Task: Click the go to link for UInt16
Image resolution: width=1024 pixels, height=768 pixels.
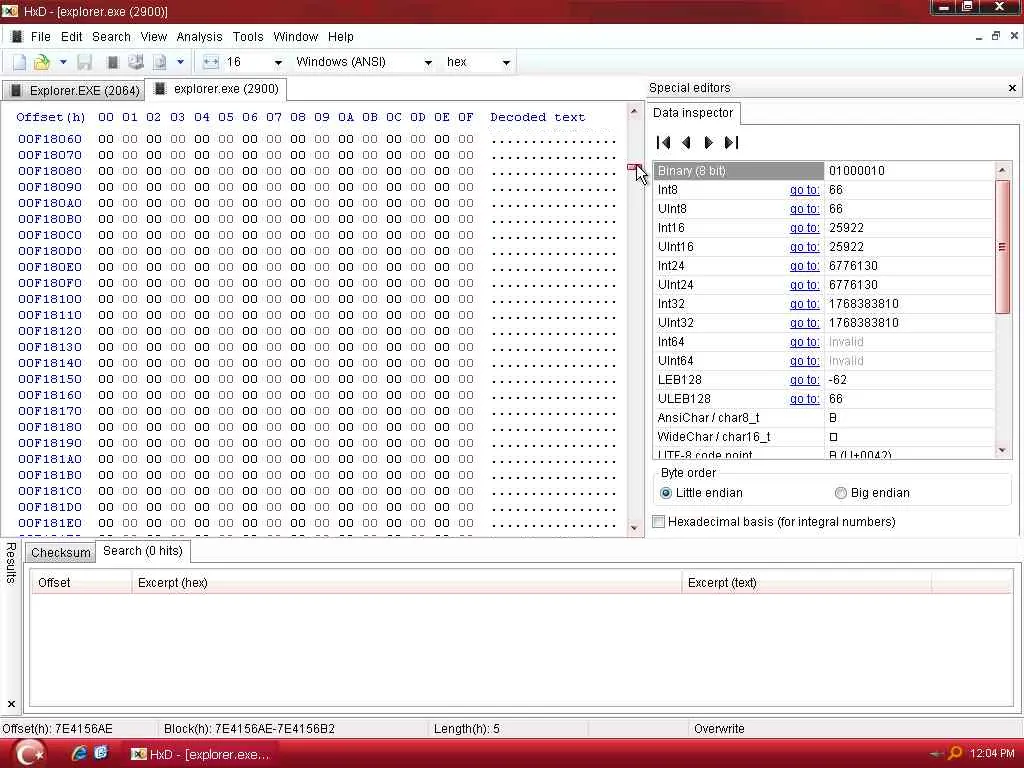Action: click(804, 247)
